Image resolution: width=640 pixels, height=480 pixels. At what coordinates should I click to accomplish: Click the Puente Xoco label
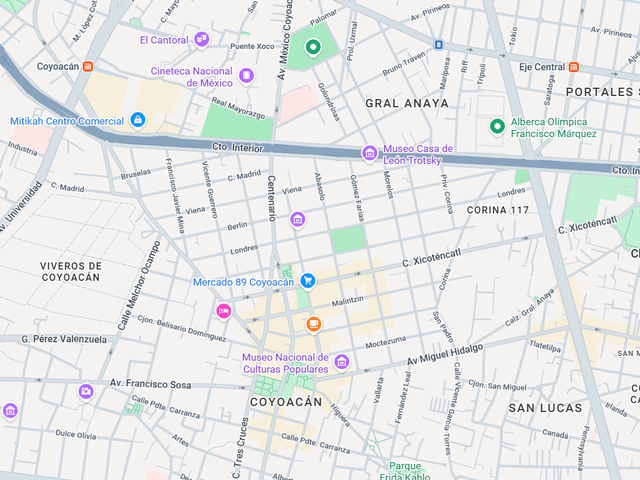coord(252,46)
